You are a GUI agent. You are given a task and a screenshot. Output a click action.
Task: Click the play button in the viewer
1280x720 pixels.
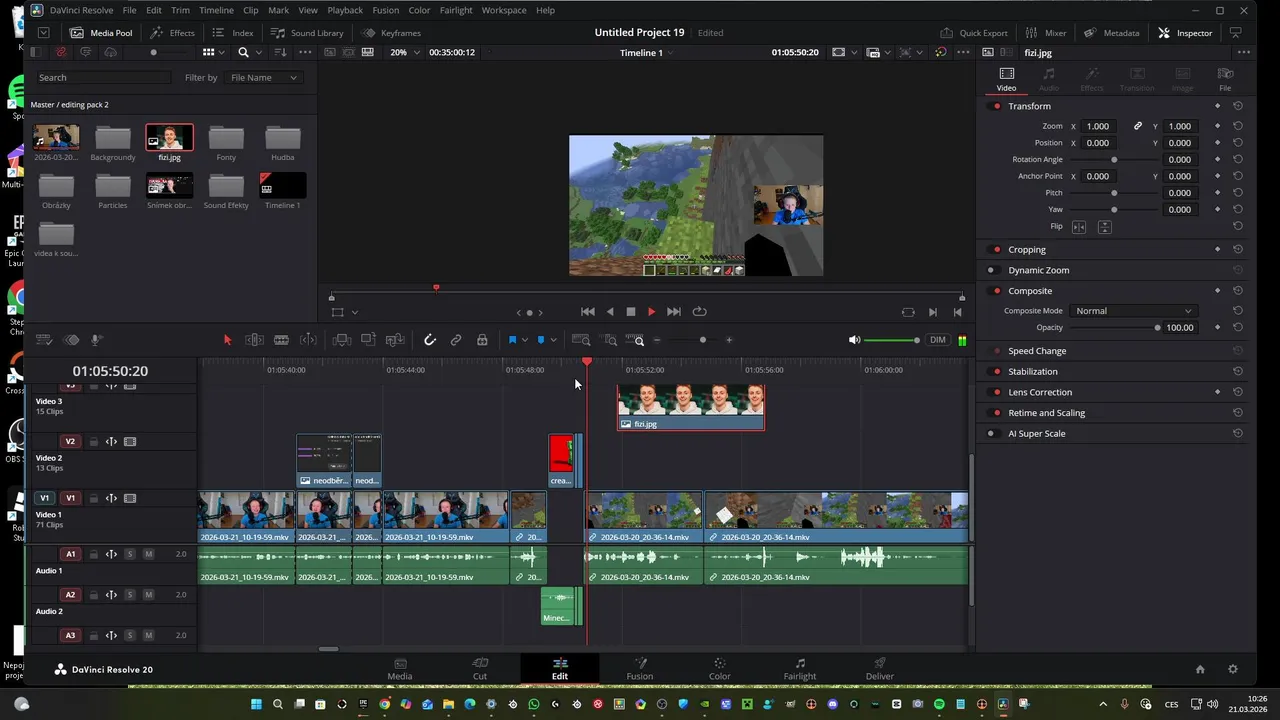click(651, 312)
